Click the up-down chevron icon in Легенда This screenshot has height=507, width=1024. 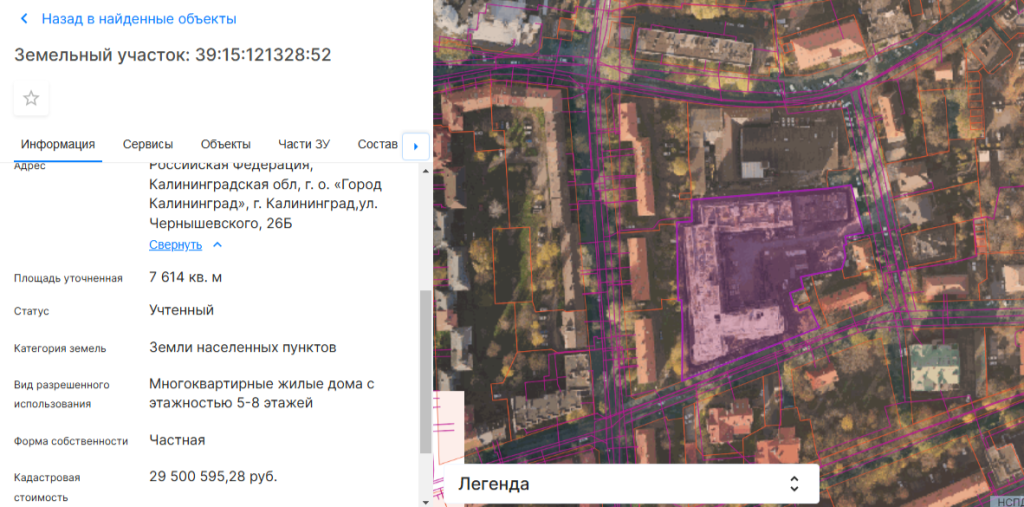coord(794,484)
